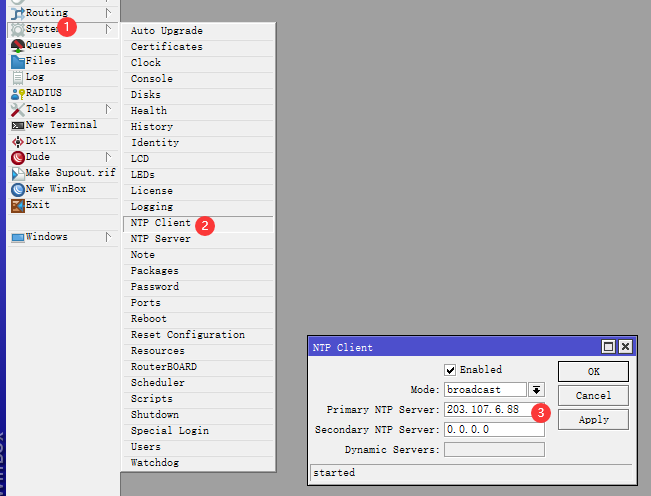Choose Reset Configuration menu entry

198,335
